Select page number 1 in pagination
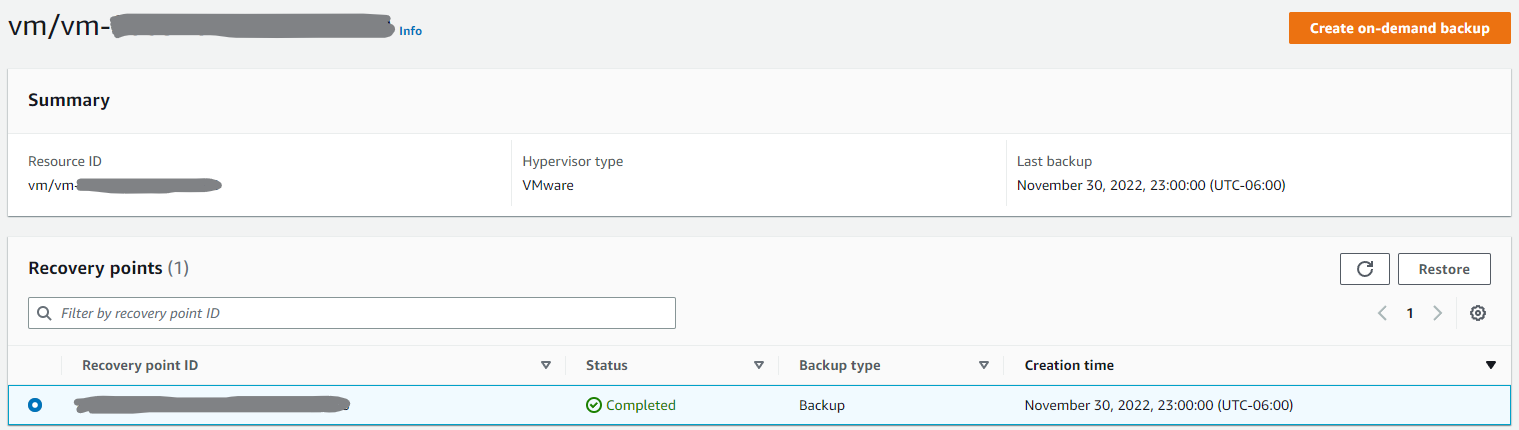1519x430 pixels. (x=1410, y=313)
